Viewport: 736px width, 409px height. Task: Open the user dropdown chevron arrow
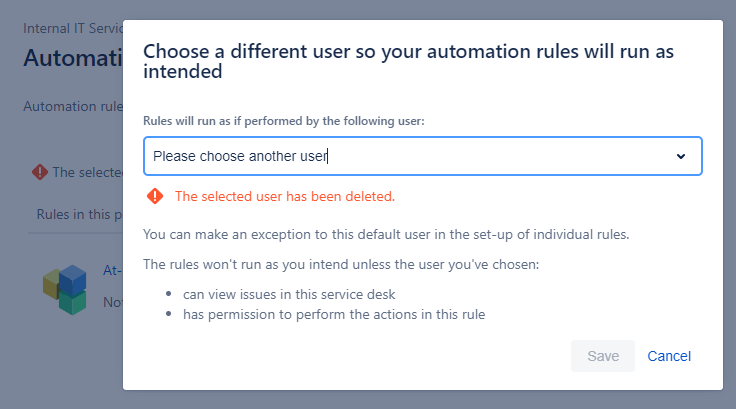681,156
